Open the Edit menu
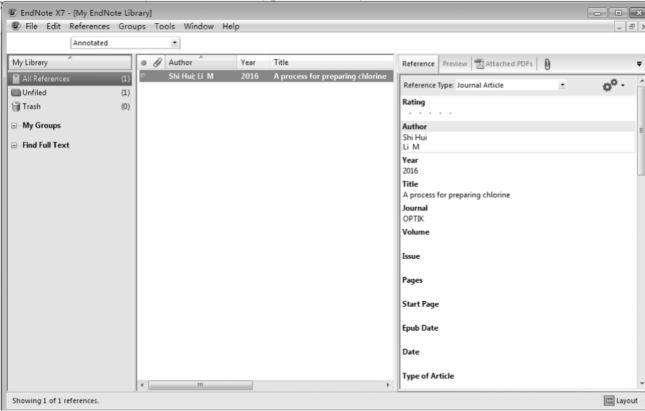 [53, 26]
